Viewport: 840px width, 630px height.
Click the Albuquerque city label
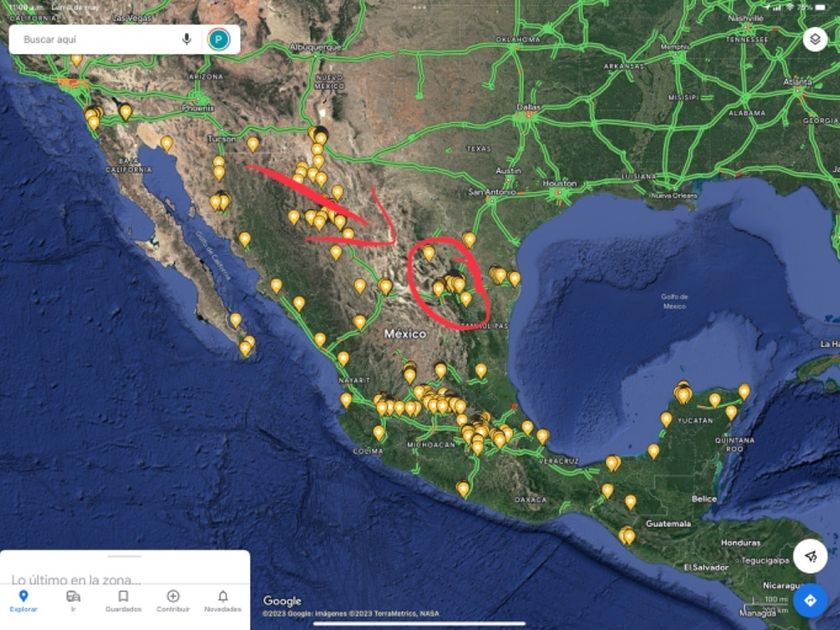[316, 47]
